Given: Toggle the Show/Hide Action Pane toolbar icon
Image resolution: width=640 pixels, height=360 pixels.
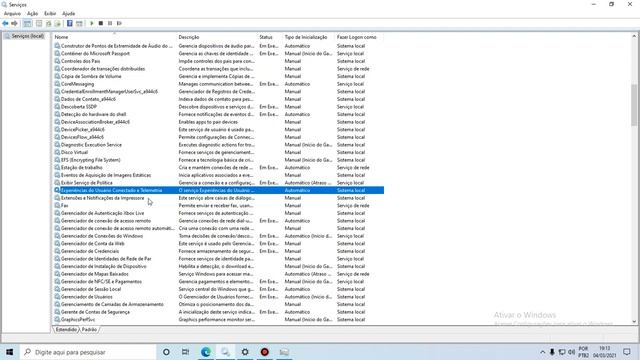Looking at the screenshot, I should pos(79,24).
